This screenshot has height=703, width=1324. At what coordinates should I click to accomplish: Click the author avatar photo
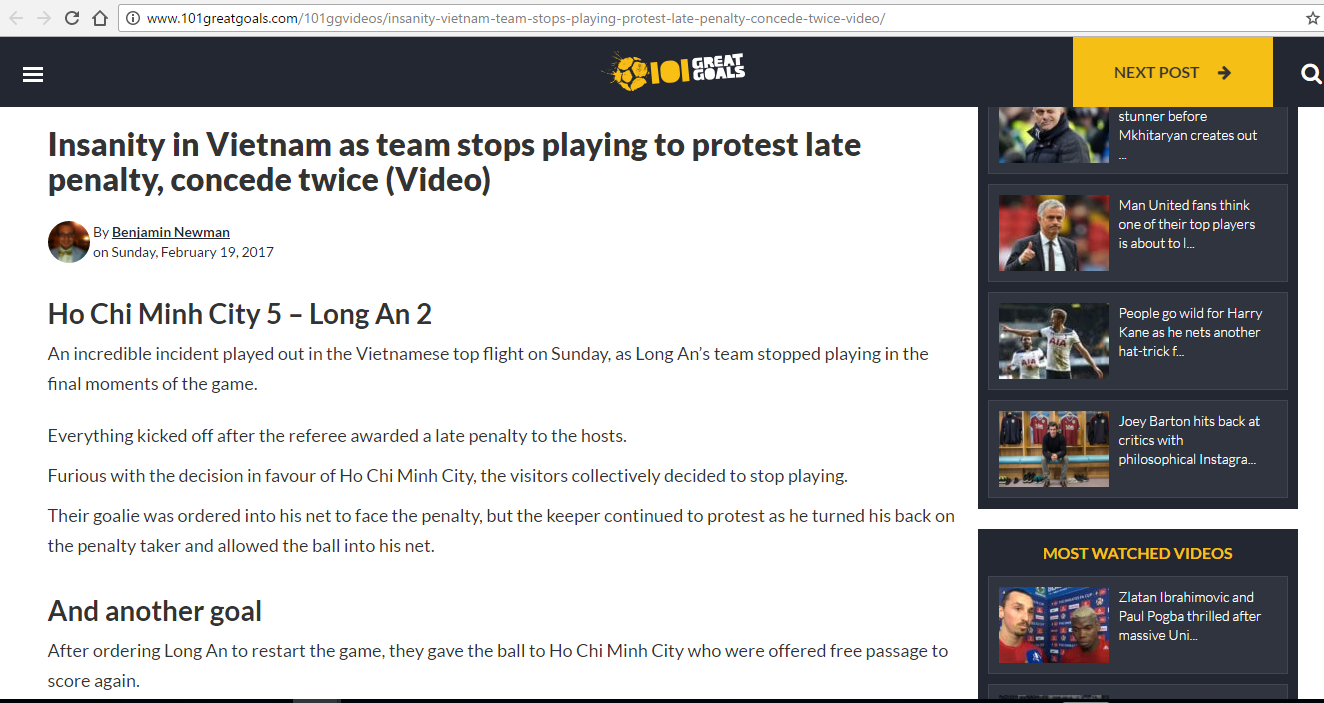click(69, 242)
